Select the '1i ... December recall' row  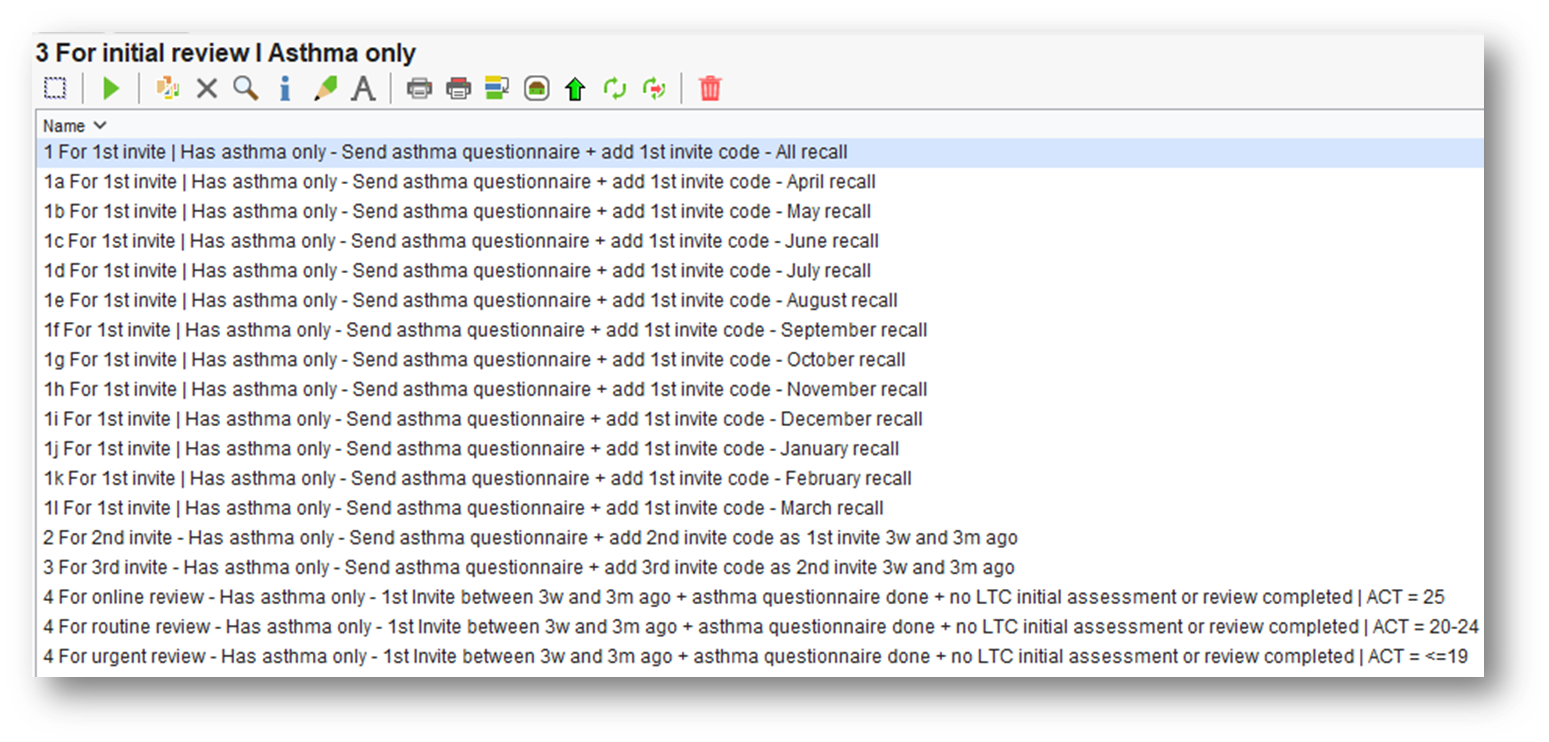(760, 419)
